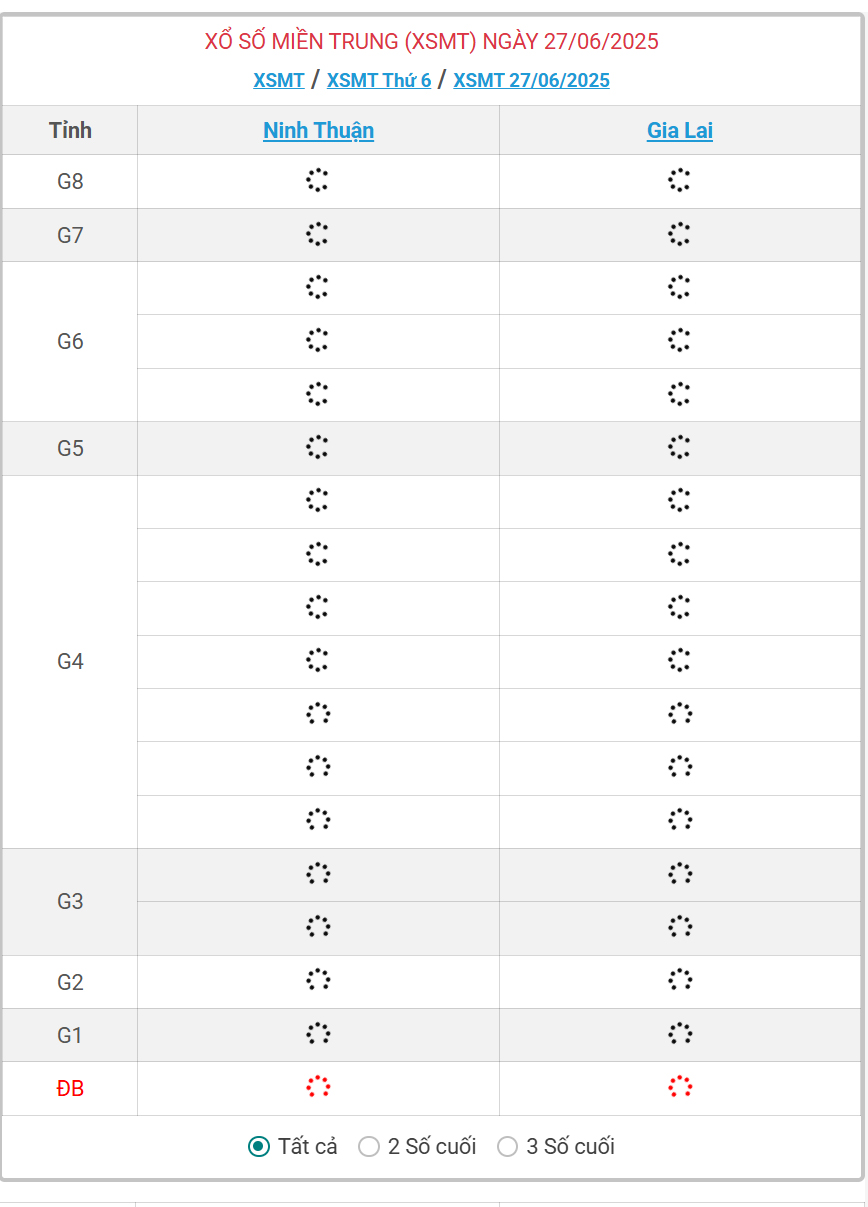Screen dimensions: 868x1207
Task: Choose the "3 Số cuối" radio option
Action: coord(508,1147)
